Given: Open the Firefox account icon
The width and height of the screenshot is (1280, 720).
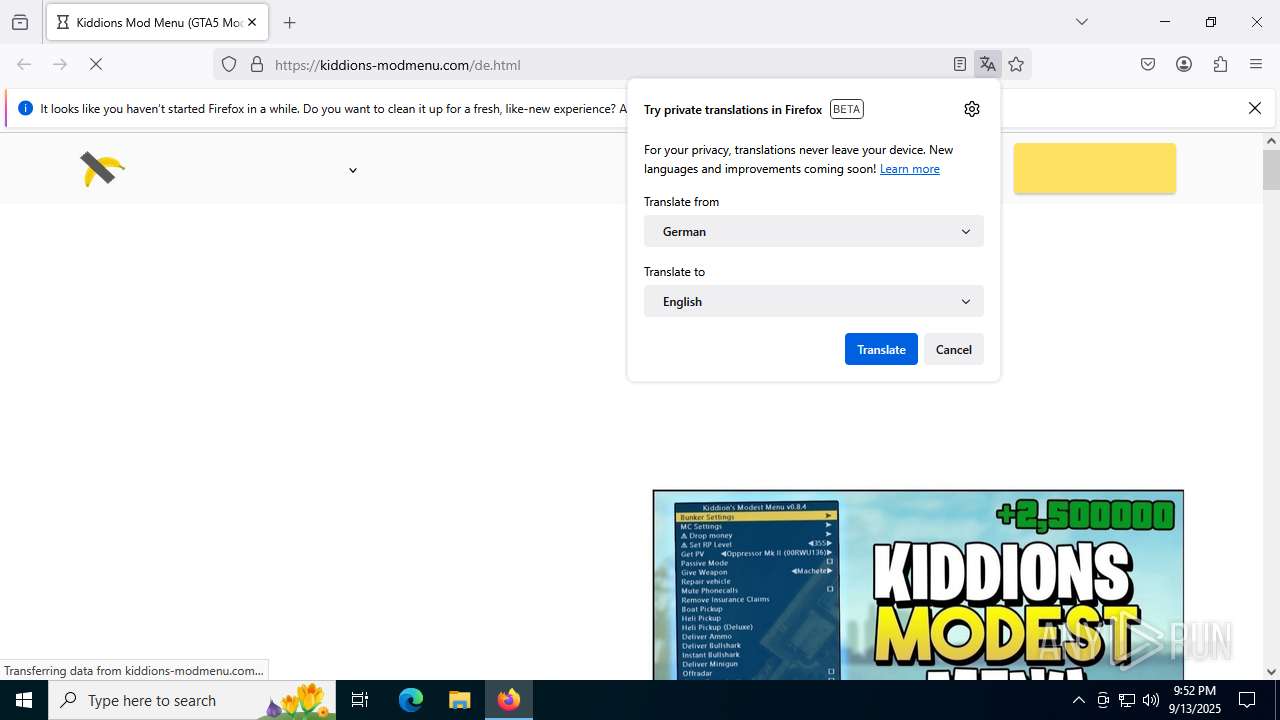Looking at the screenshot, I should click(x=1184, y=64).
